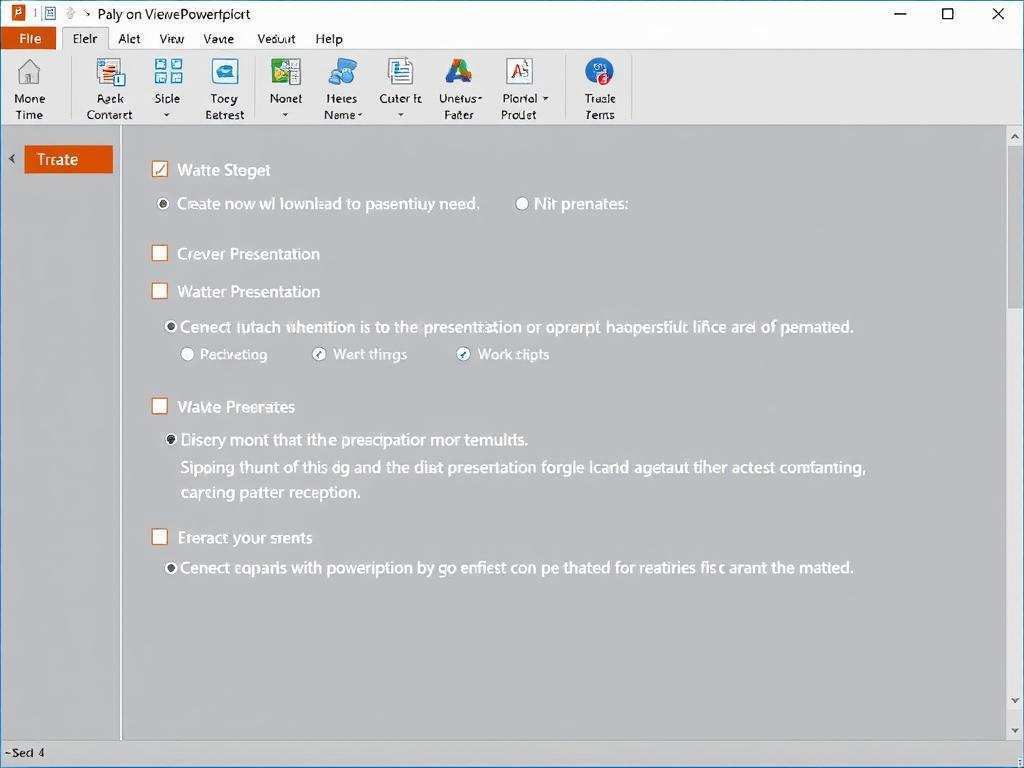Expand the Nonet dropdown arrow
The height and width of the screenshot is (768, 1024).
[285, 115]
